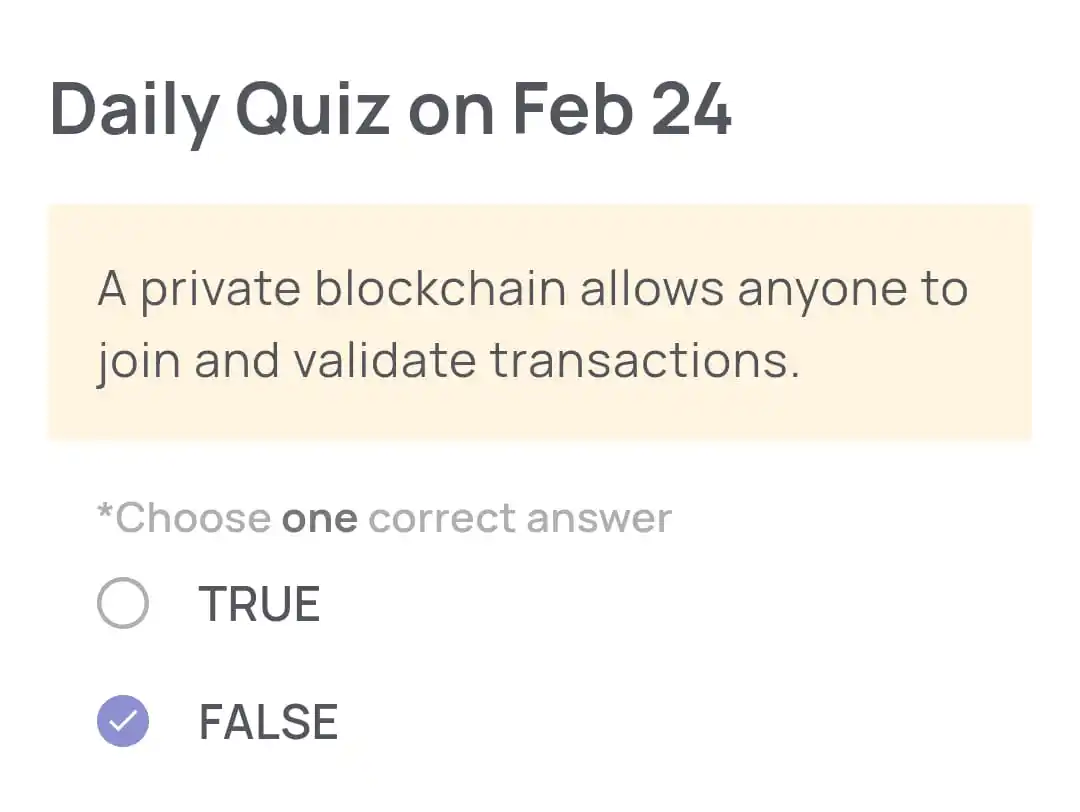Click the private blockchain question statement

coord(532,324)
